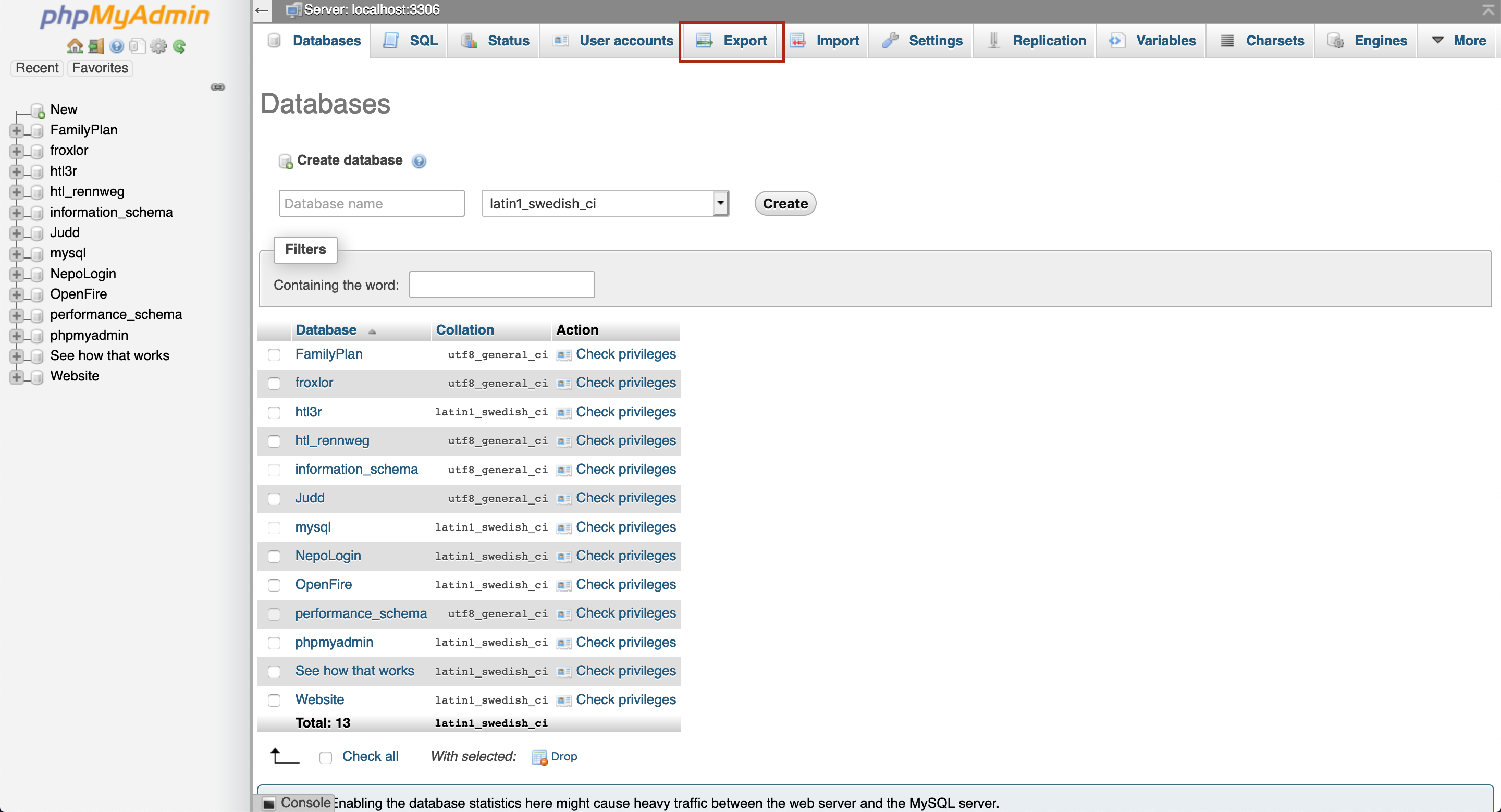Screen dimensions: 1501x812
Task: Click the Create database help icon
Action: 419,162
